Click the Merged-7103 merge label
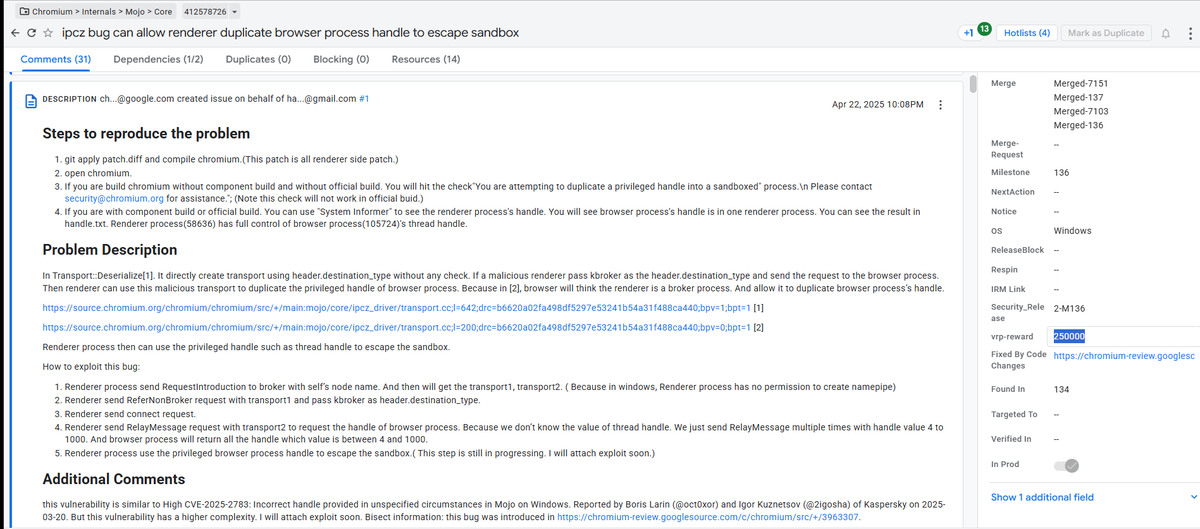 click(x=1081, y=111)
